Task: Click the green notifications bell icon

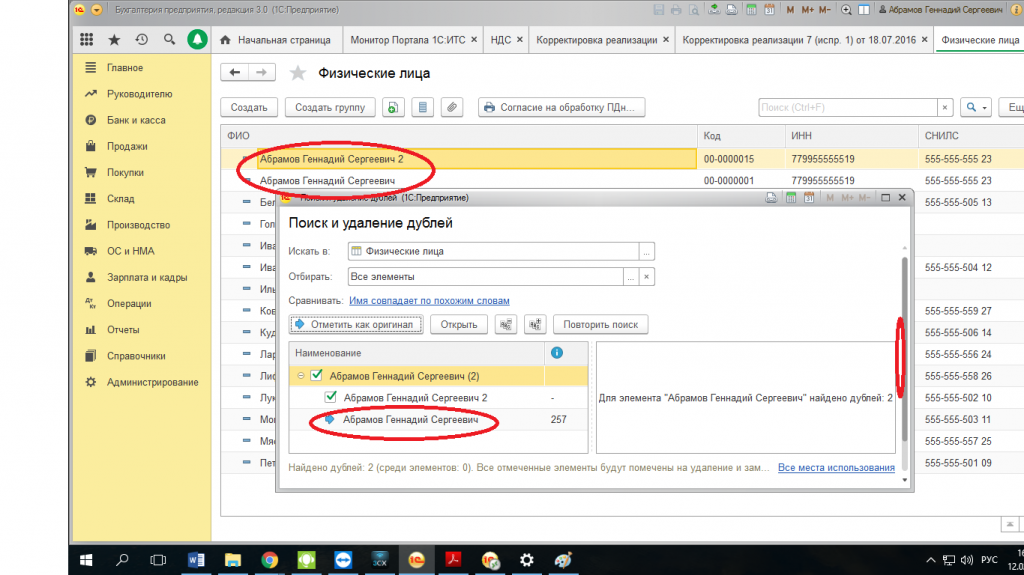Action: [198, 40]
